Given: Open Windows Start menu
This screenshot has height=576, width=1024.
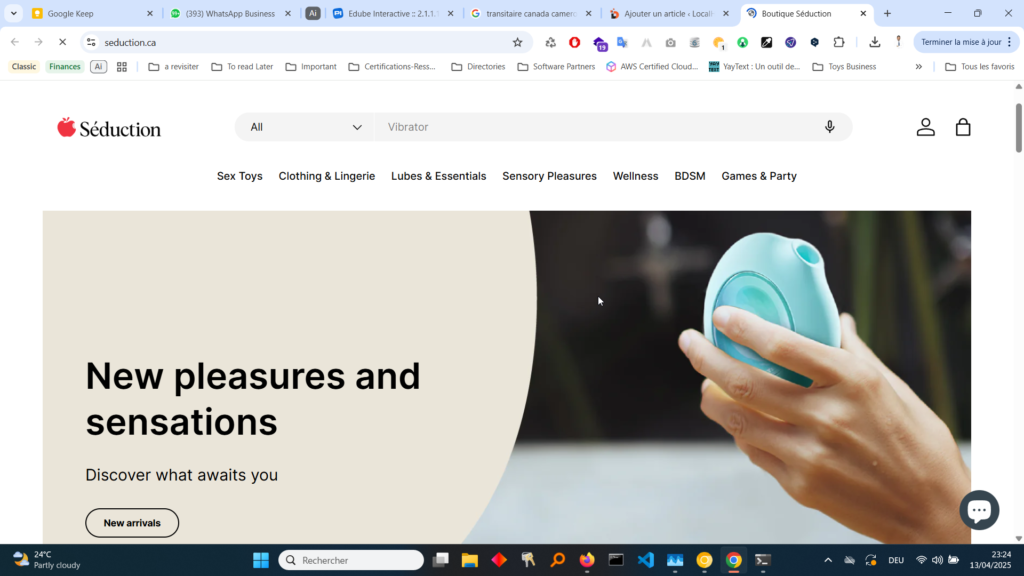Looking at the screenshot, I should (261, 560).
